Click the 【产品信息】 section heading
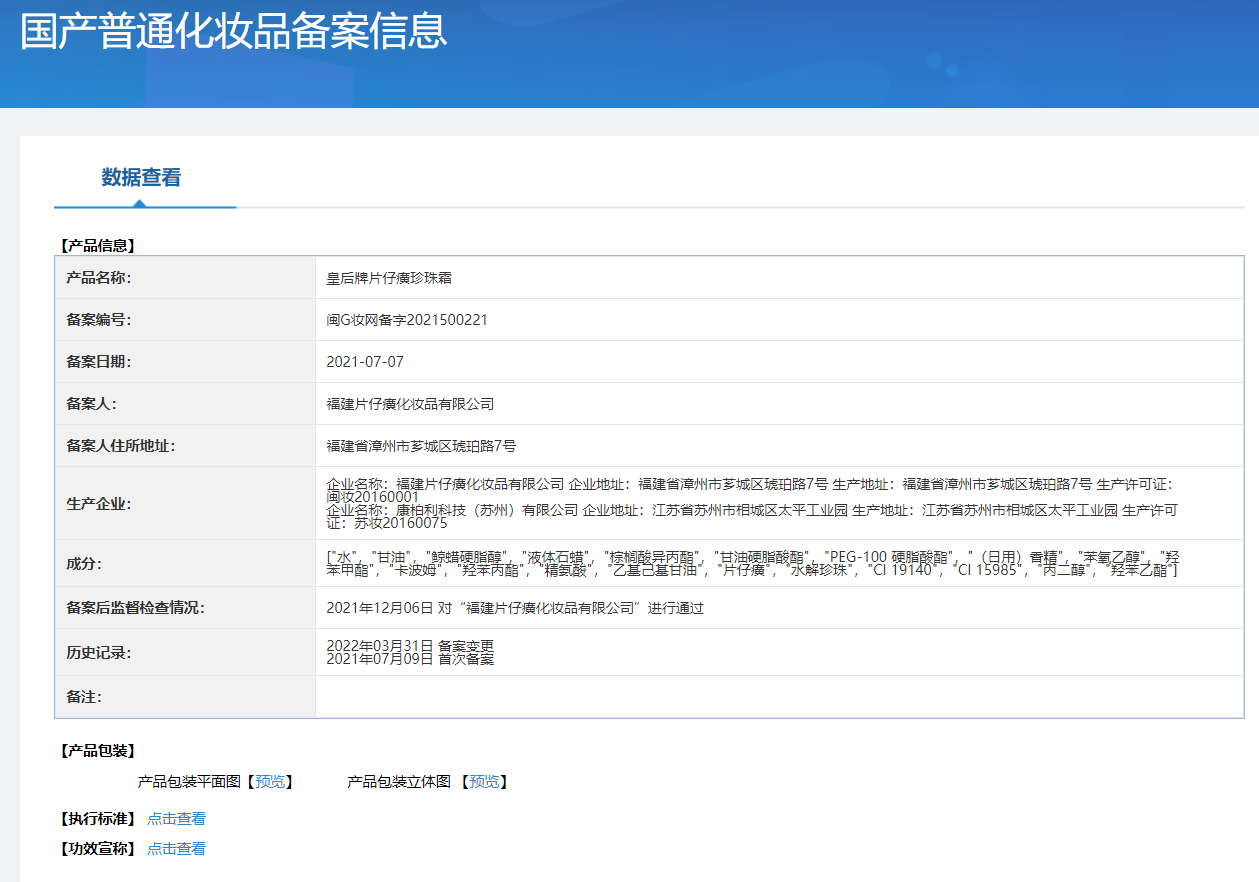The height and width of the screenshot is (882, 1259). coord(97,245)
